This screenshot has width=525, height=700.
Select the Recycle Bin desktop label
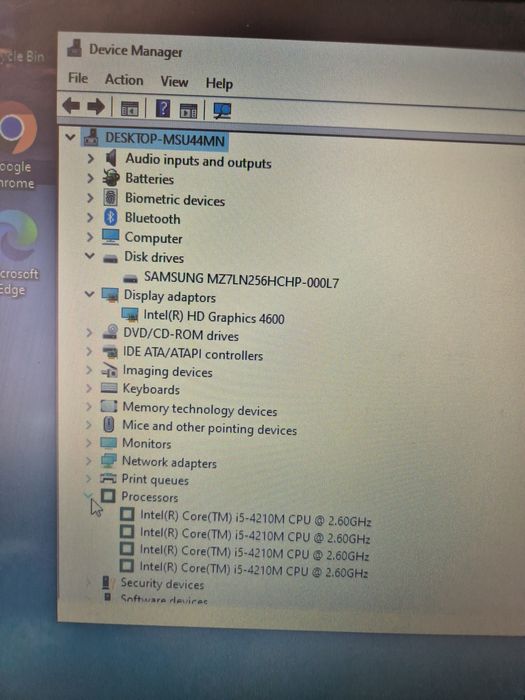(22, 57)
